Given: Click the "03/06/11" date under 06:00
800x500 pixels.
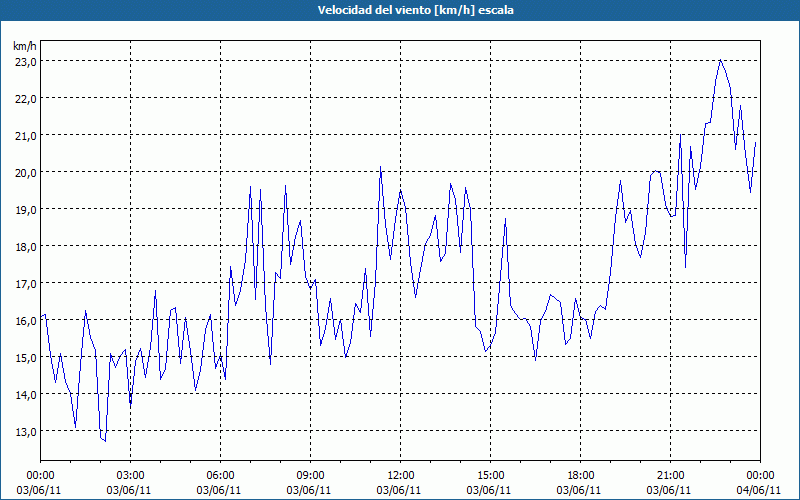Looking at the screenshot, I should click(x=218, y=490).
